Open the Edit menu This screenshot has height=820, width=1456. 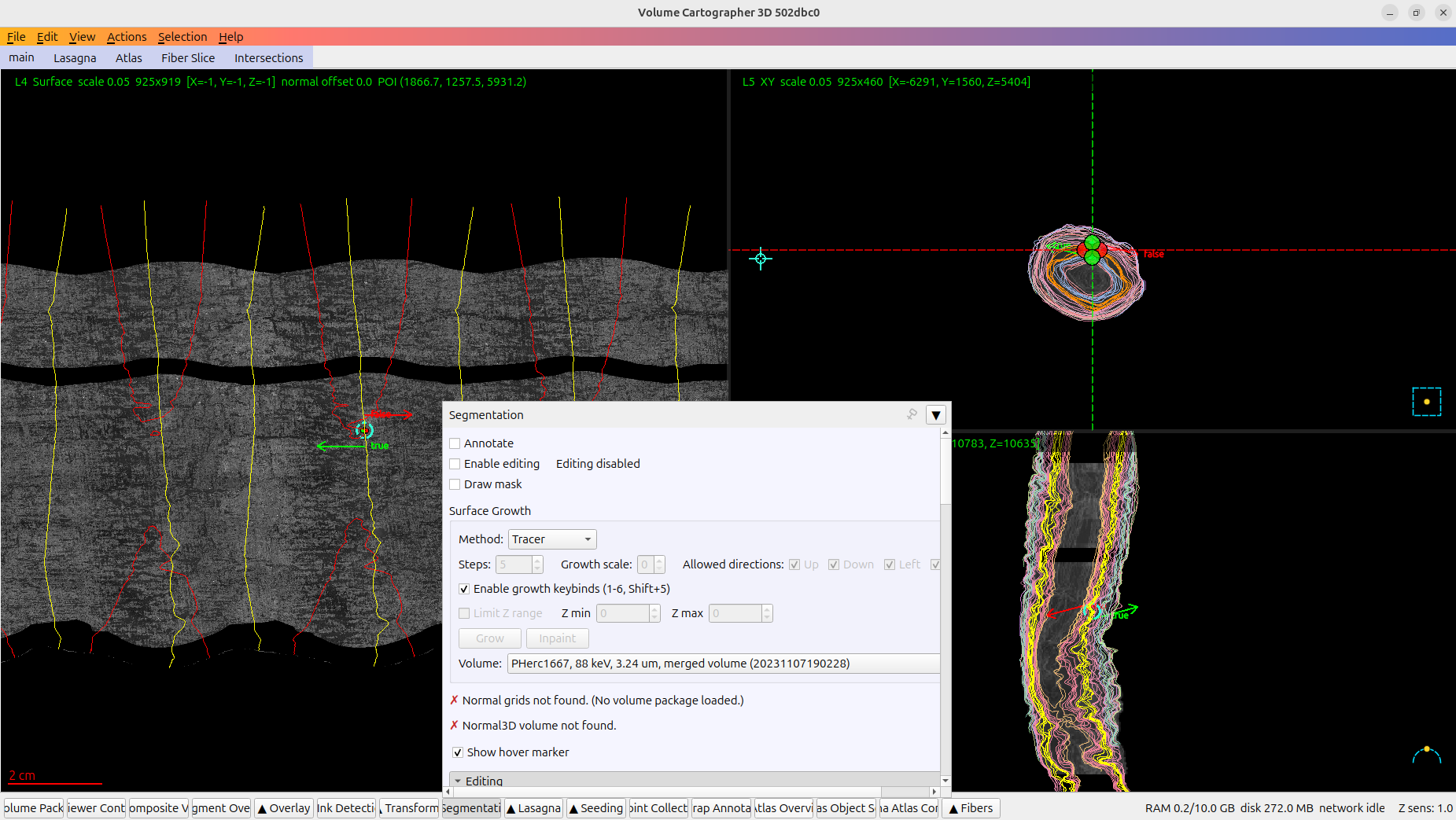[47, 37]
